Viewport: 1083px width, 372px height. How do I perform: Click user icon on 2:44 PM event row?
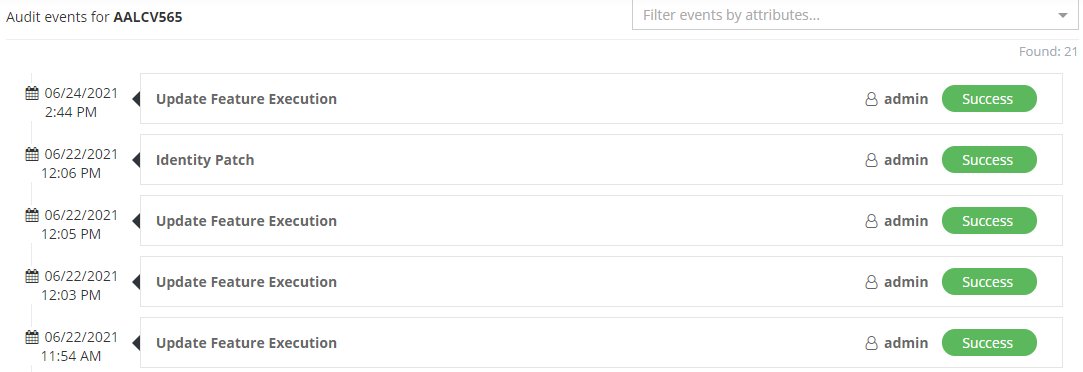pos(872,99)
